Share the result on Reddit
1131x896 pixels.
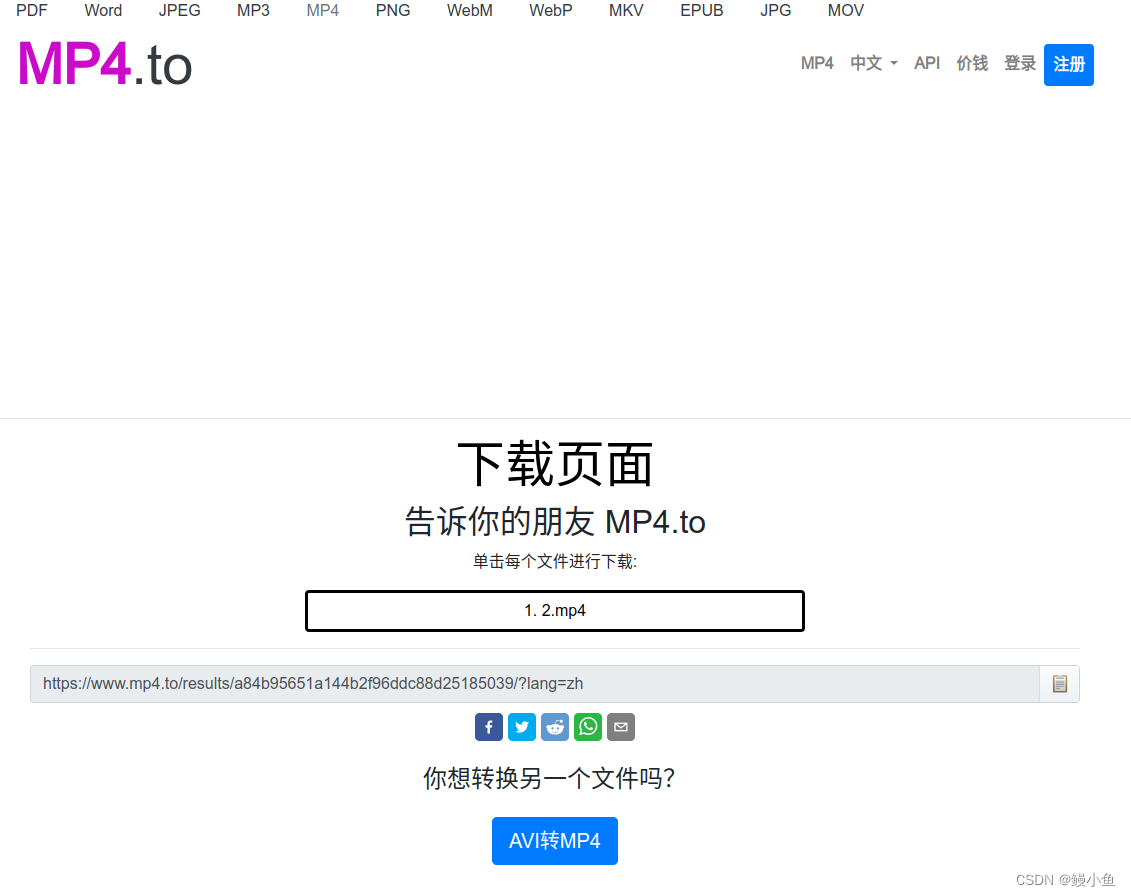[555, 726]
